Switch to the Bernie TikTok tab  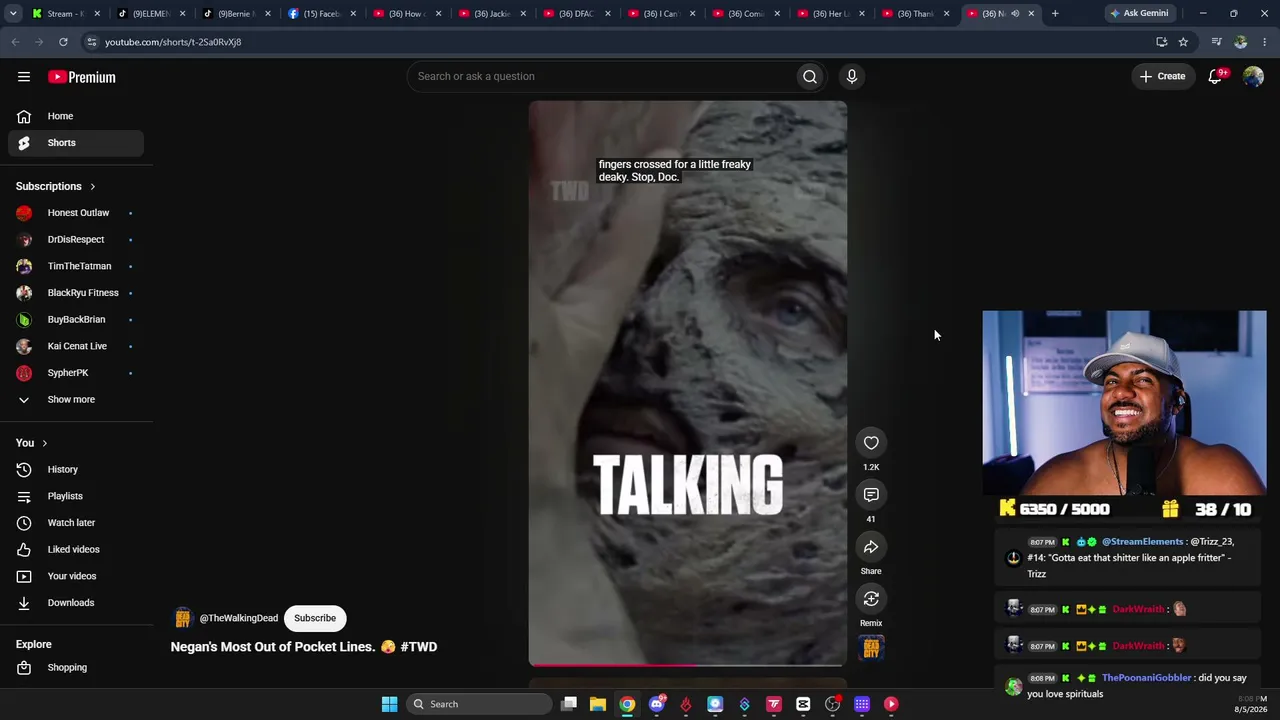point(236,13)
